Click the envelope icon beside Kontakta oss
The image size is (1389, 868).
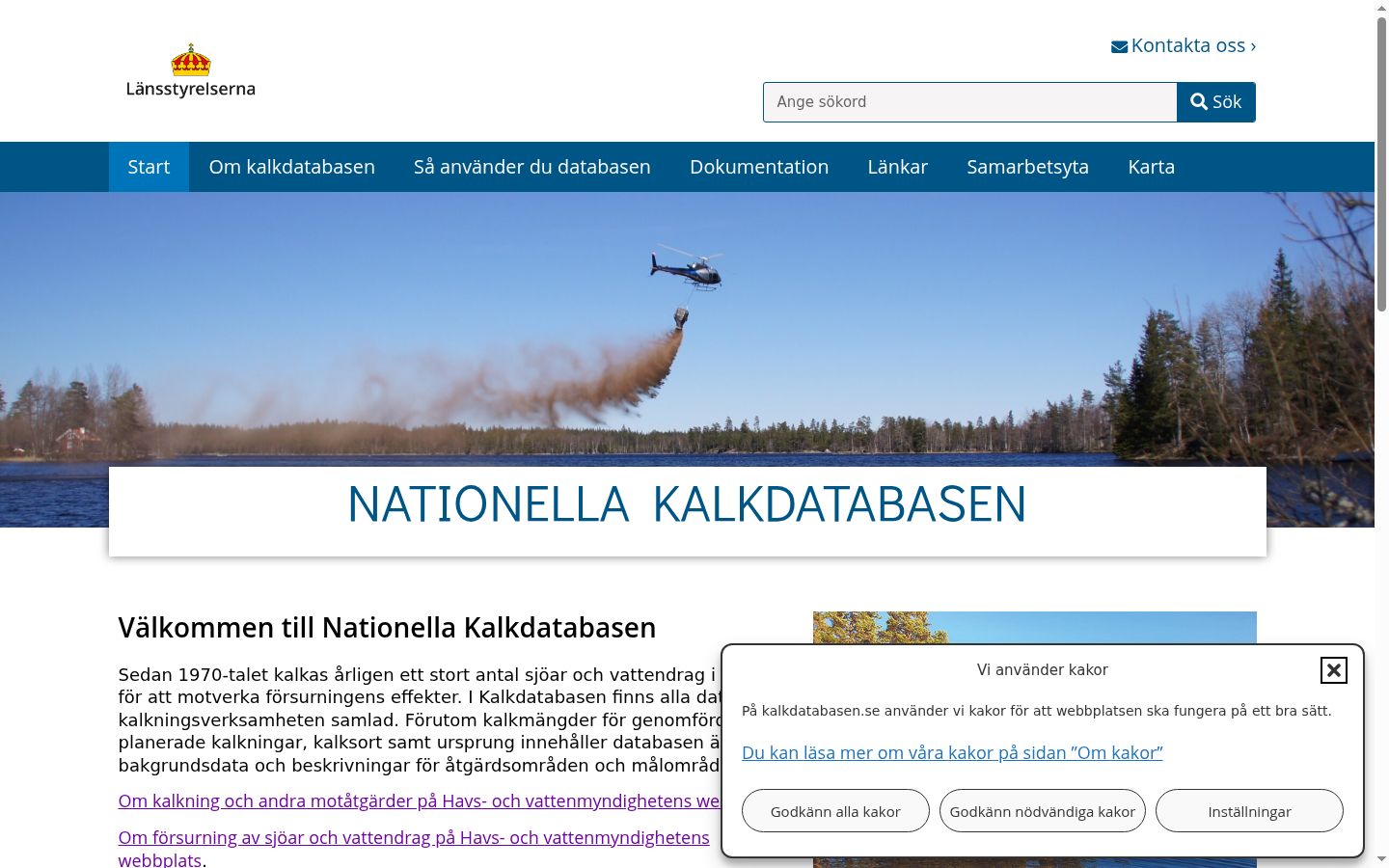[1119, 46]
